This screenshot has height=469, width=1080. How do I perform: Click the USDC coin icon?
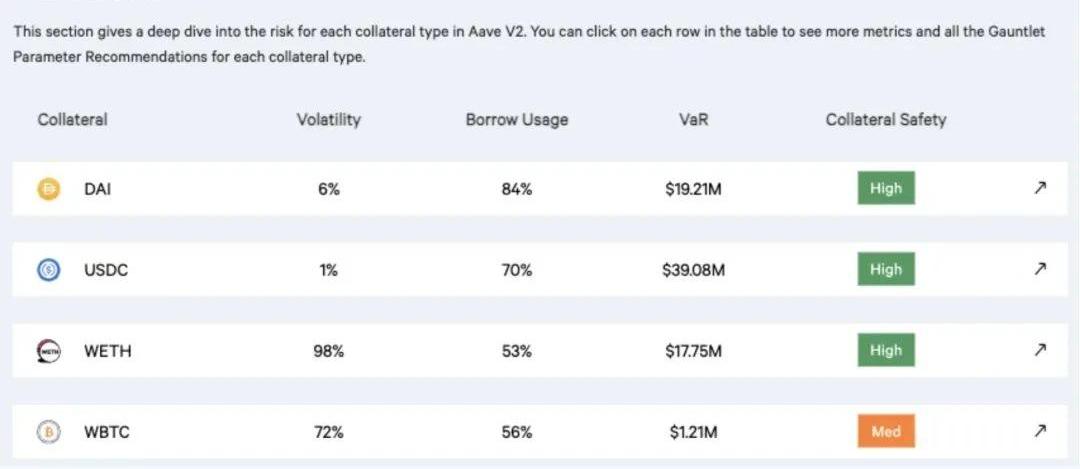pyautogui.click(x=49, y=269)
